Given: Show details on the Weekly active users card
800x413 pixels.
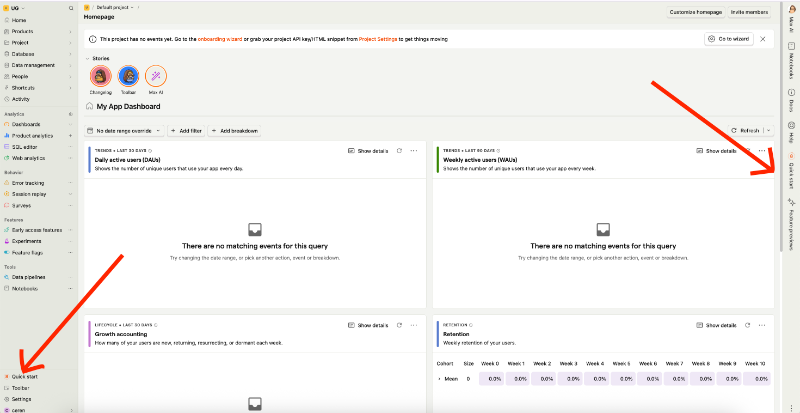Looking at the screenshot, I should (716, 151).
